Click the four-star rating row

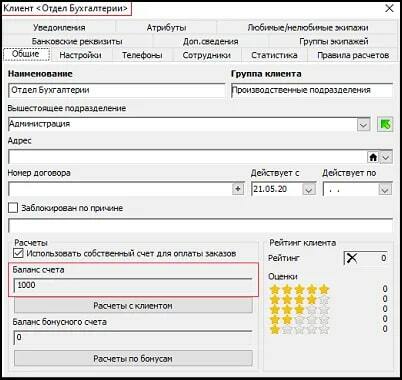(x=299, y=299)
